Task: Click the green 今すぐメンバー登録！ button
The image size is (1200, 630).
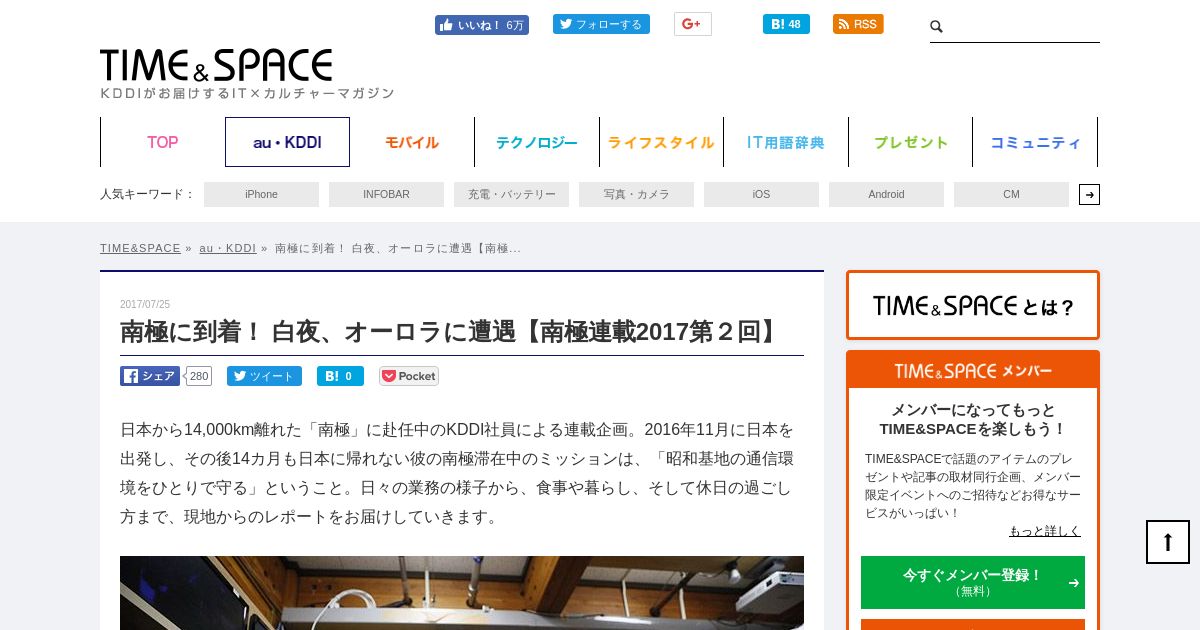Action: [973, 582]
